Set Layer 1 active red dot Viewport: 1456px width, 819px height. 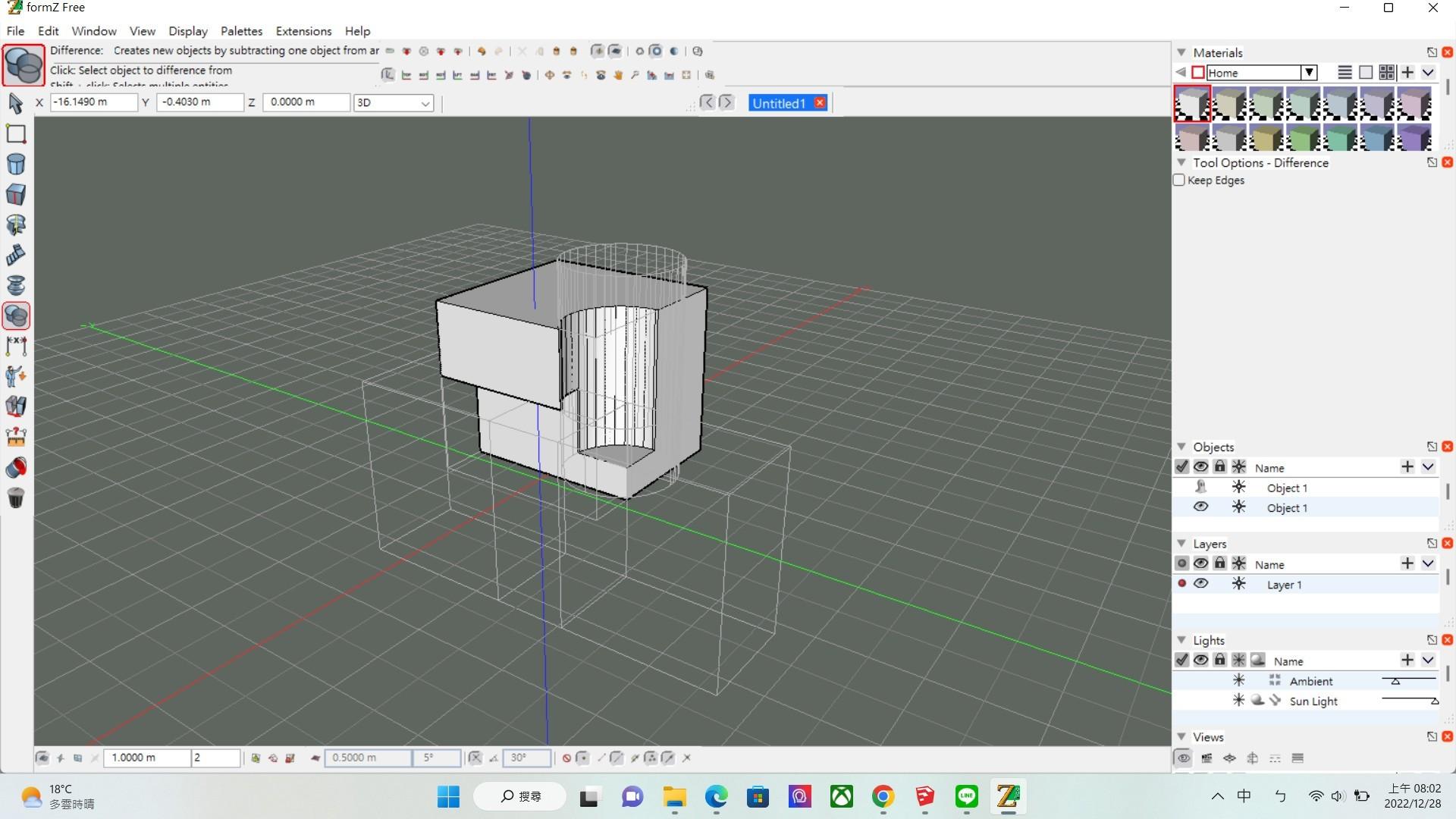[1181, 584]
